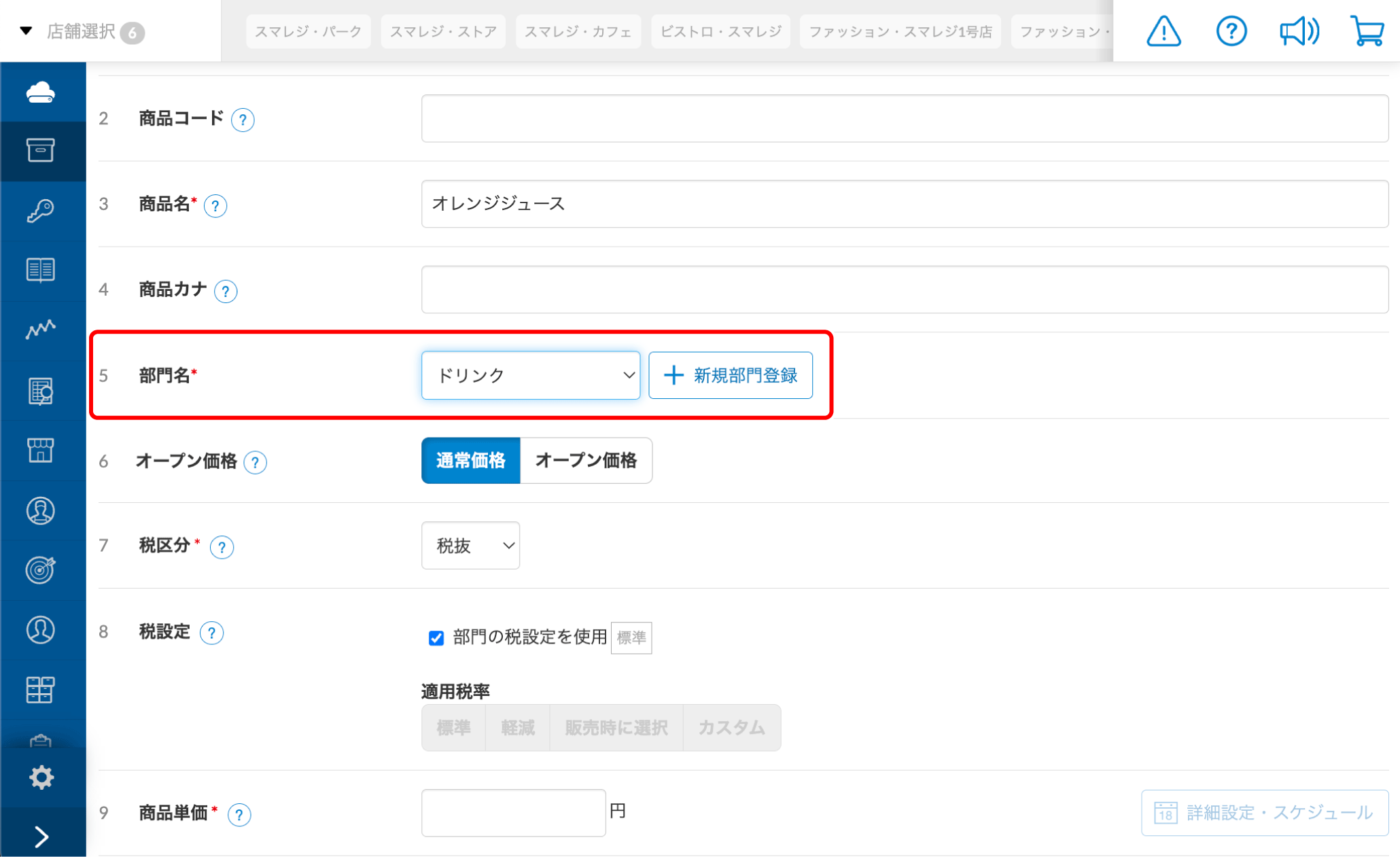This screenshot has width=1400, height=857.
Task: Click the 新規部門登録 button
Action: pyautogui.click(x=731, y=374)
